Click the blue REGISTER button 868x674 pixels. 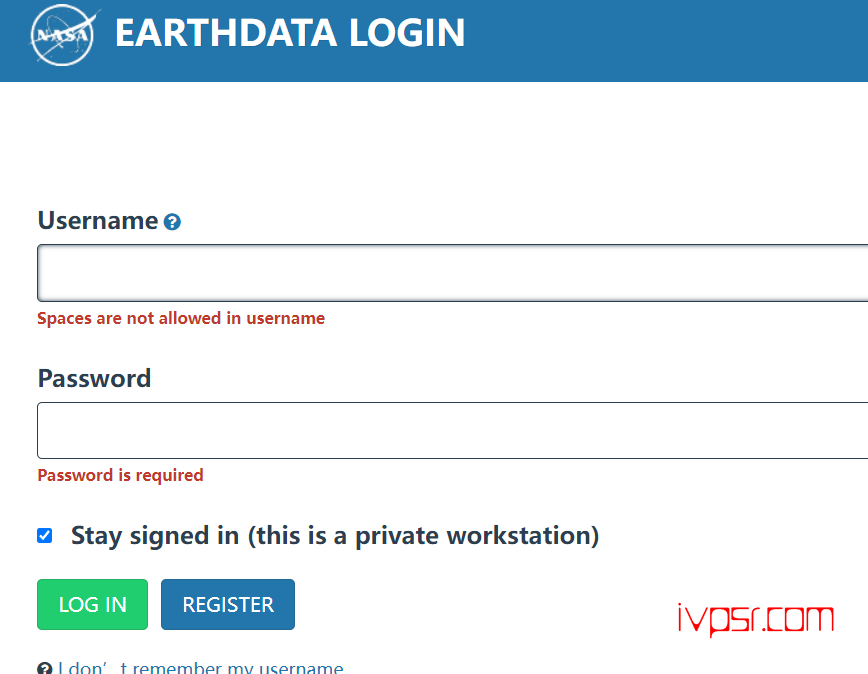pyautogui.click(x=228, y=604)
